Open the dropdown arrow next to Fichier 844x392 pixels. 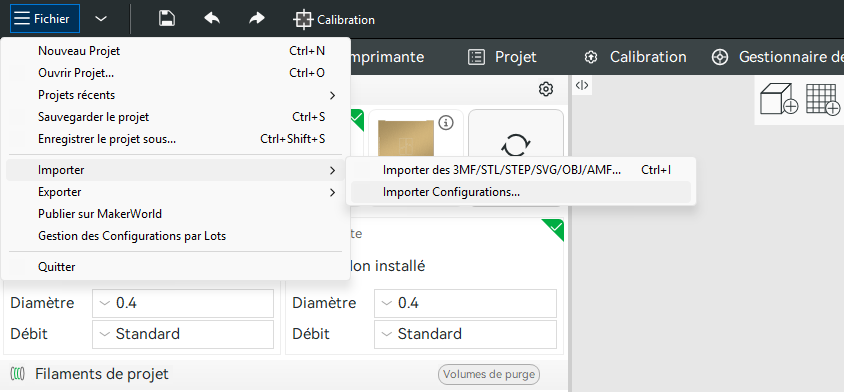(101, 19)
